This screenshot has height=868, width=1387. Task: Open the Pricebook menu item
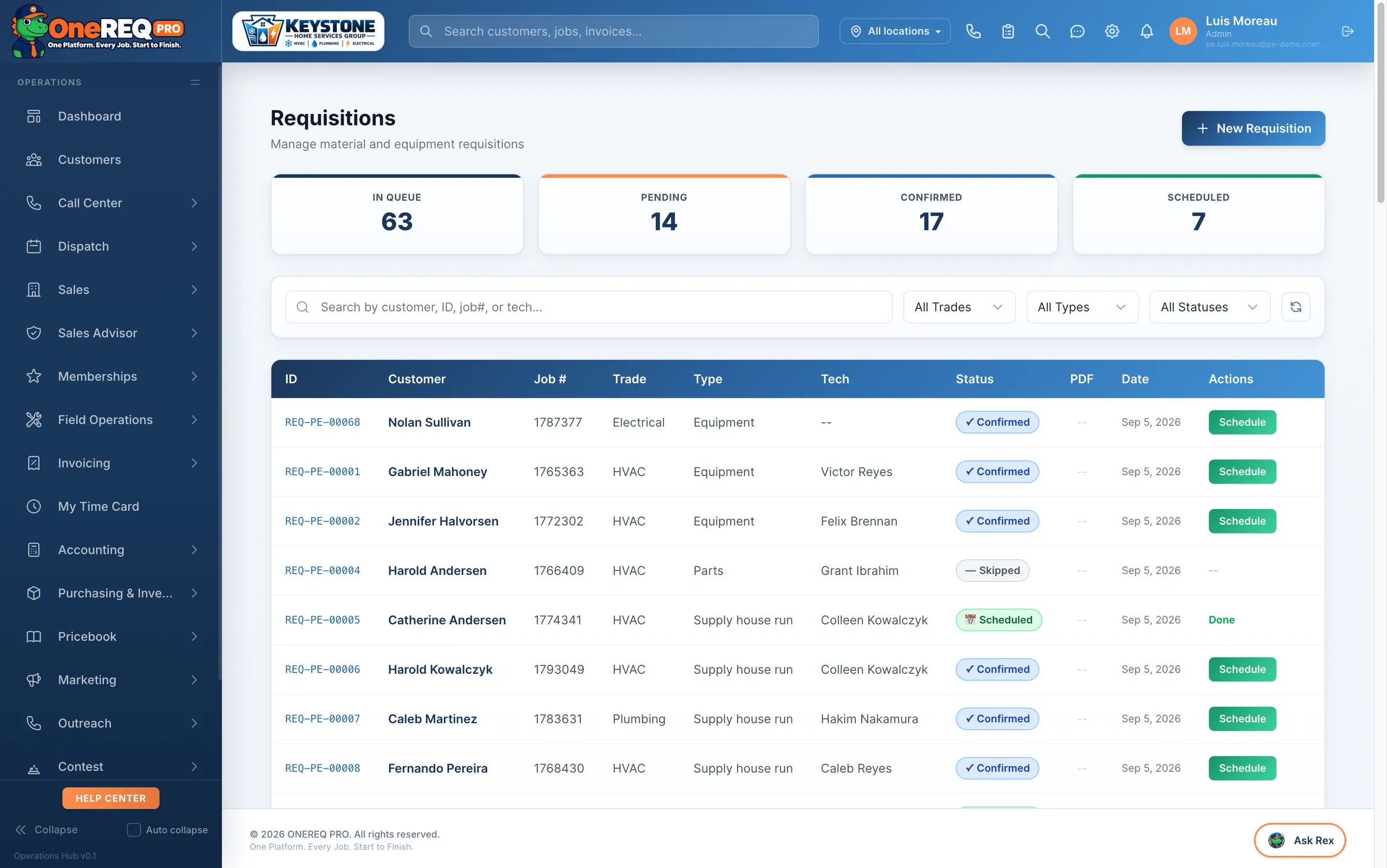[x=110, y=636]
